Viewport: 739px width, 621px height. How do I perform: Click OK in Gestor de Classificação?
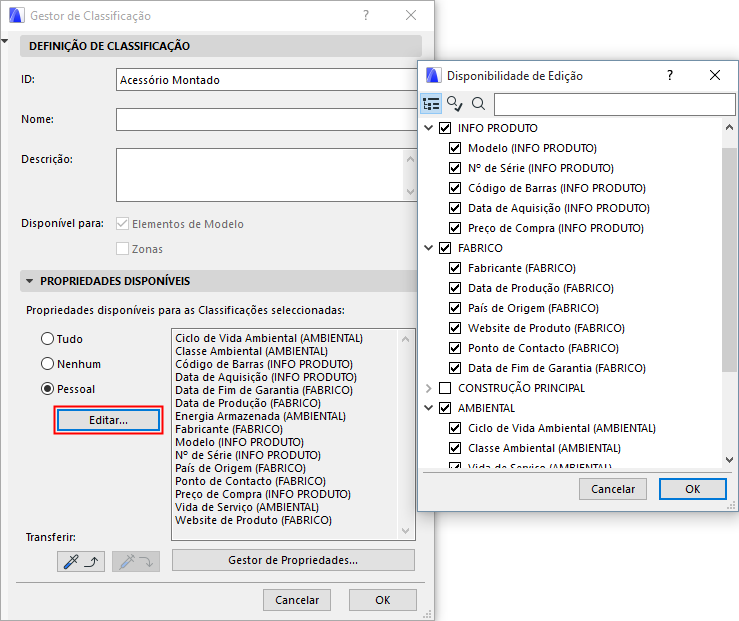pos(383,600)
